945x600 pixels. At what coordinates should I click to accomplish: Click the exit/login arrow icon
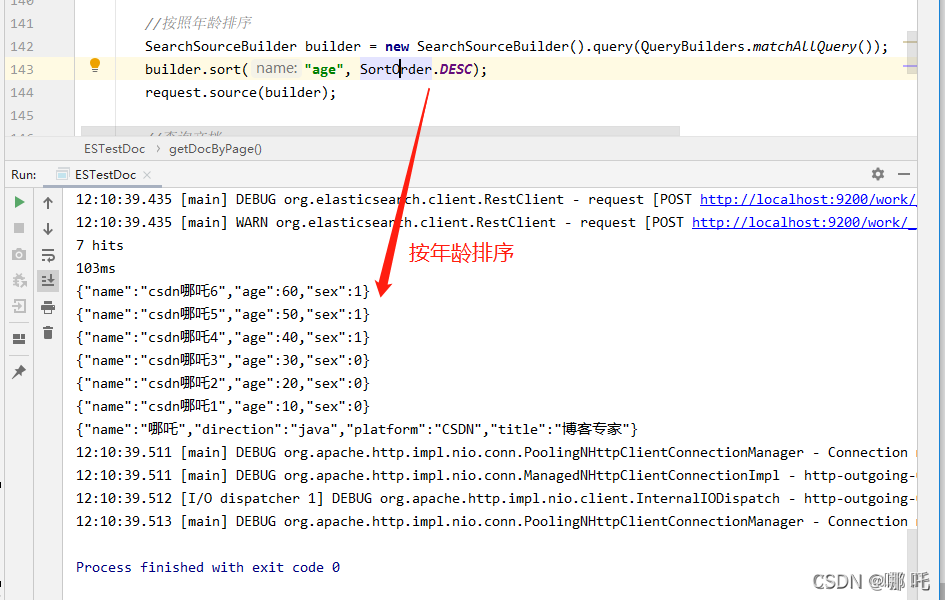pos(19,306)
